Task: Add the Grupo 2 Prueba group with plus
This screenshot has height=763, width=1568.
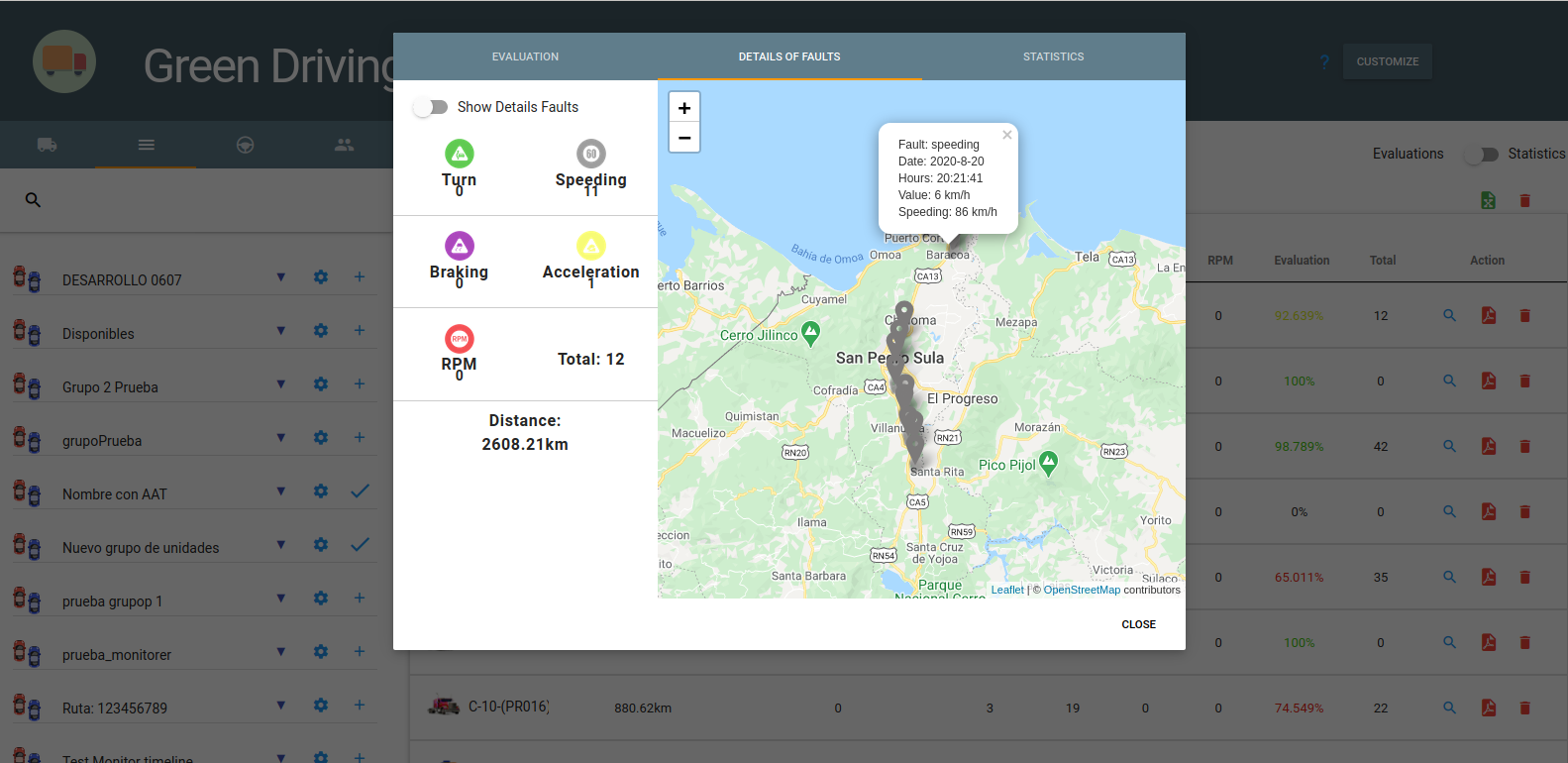Action: coord(360,384)
